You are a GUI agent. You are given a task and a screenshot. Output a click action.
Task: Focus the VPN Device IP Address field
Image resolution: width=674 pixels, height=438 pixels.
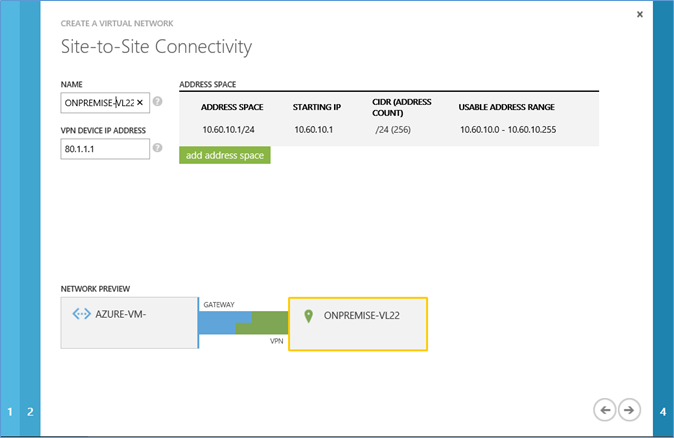pos(105,149)
